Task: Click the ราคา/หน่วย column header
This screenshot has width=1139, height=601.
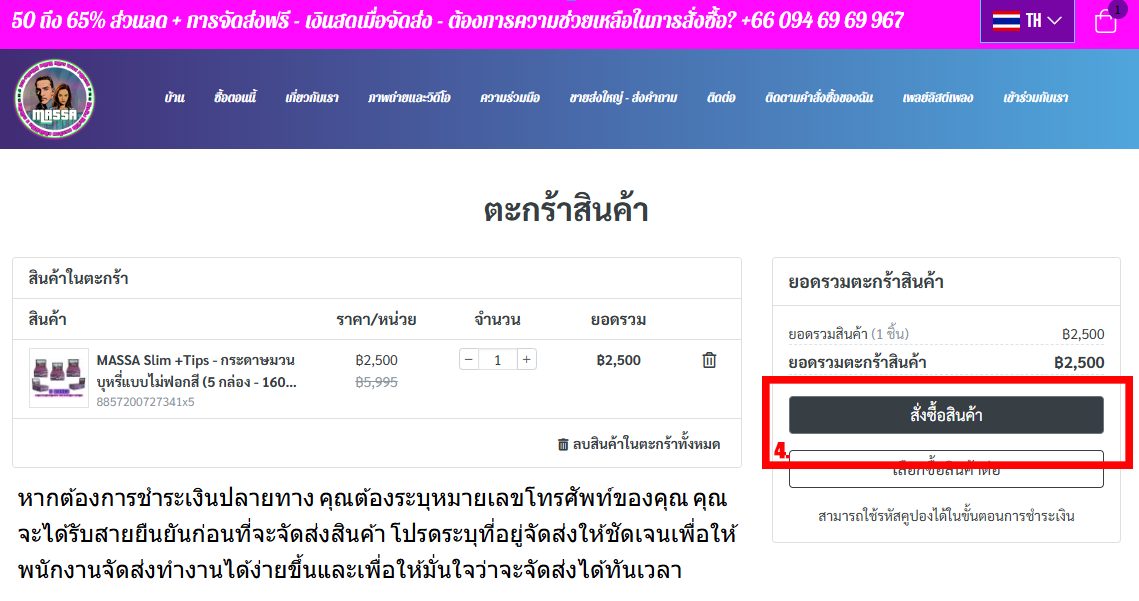Action: click(376, 320)
